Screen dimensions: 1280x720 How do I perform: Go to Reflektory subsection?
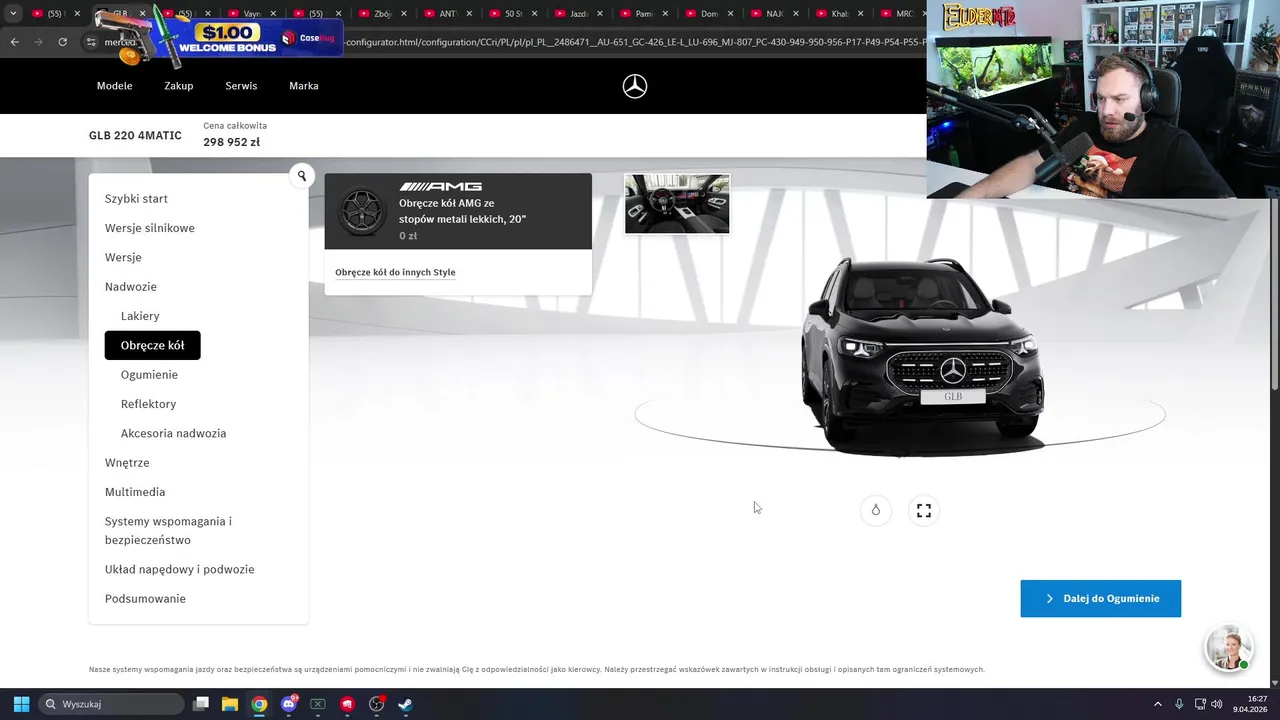coord(148,404)
